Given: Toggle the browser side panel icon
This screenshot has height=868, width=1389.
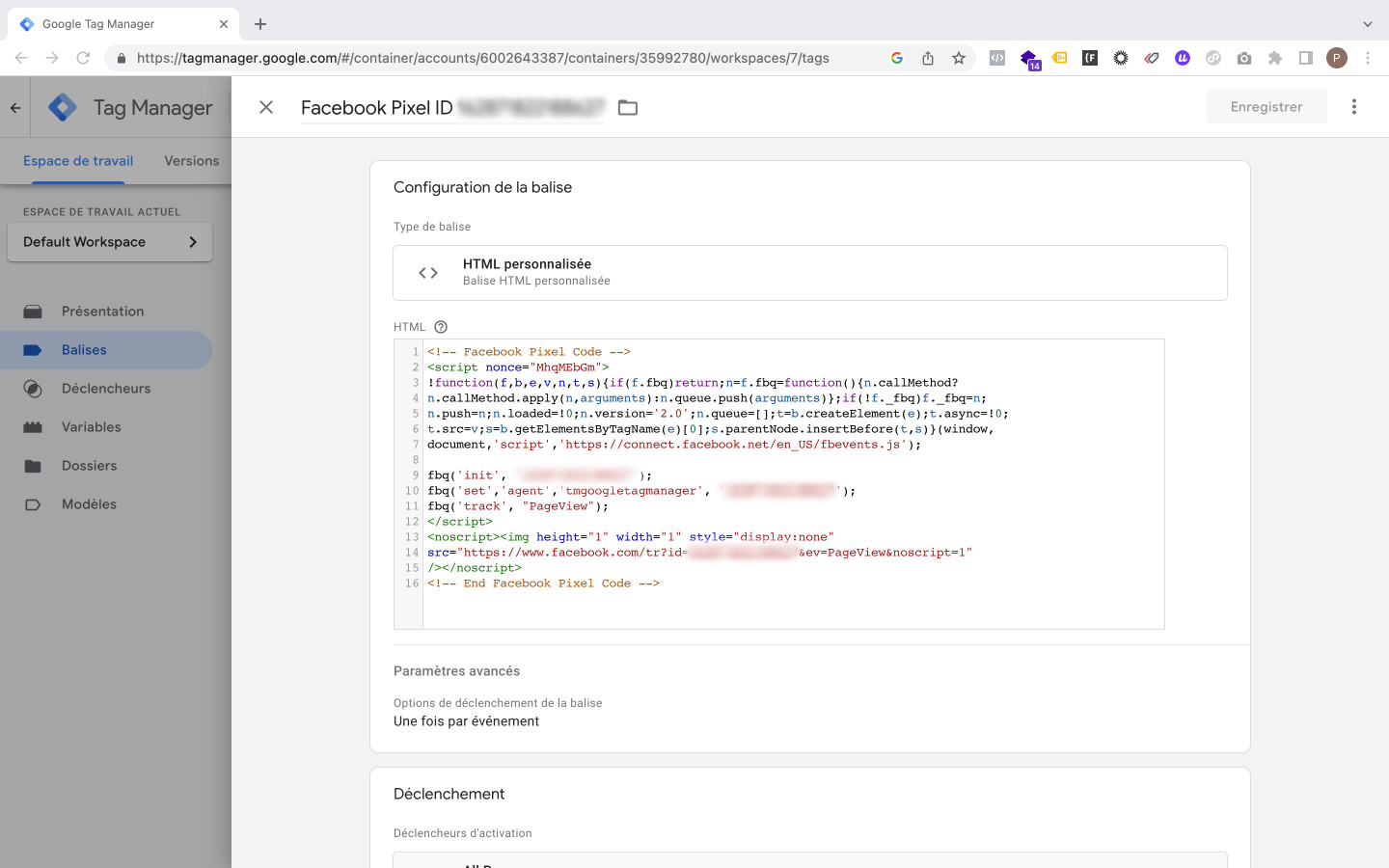Looking at the screenshot, I should pyautogui.click(x=1306, y=58).
